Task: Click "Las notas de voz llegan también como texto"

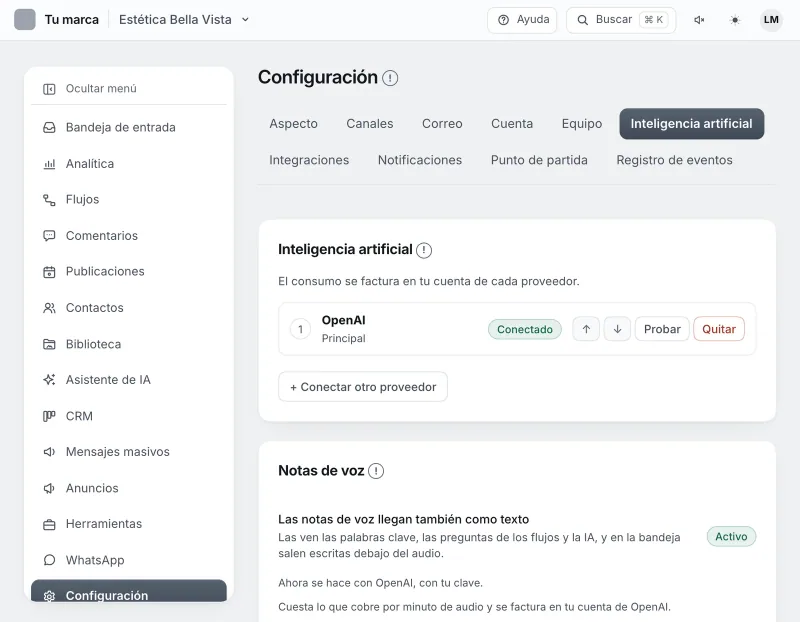Action: 404,519
